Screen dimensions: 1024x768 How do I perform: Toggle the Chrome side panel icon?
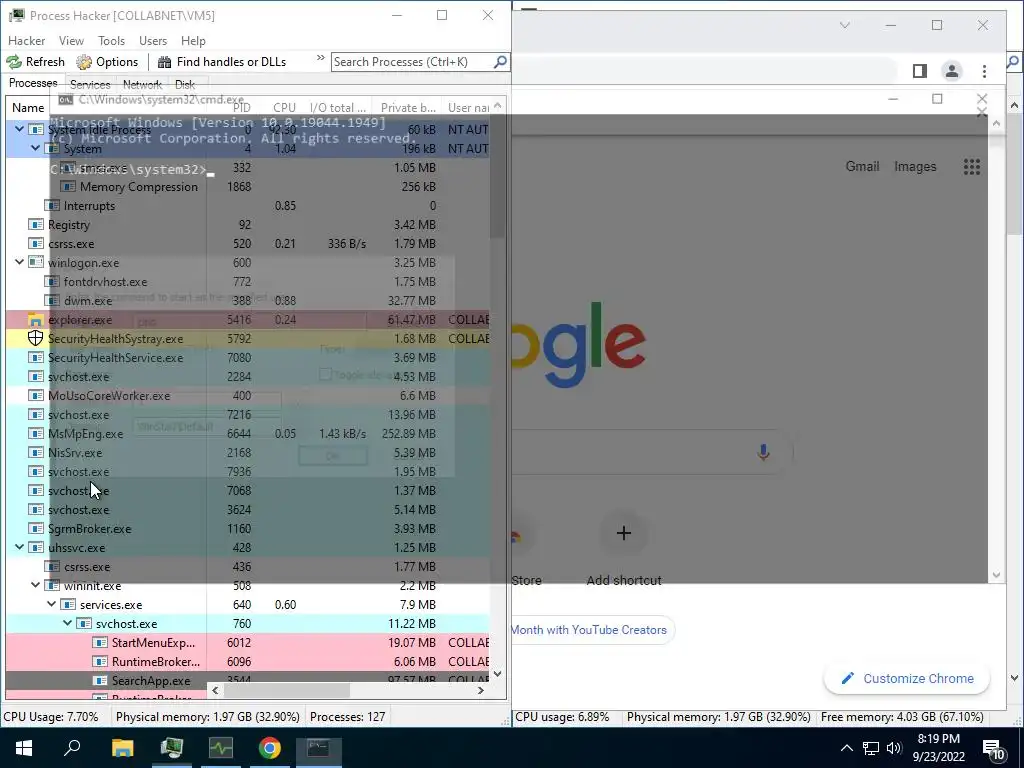920,71
